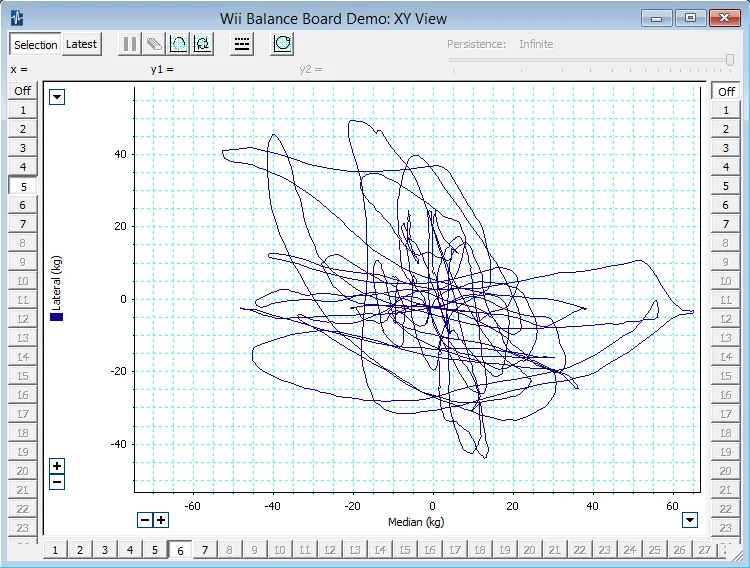
Task: Select channel 3 in right column
Action: coord(726,148)
